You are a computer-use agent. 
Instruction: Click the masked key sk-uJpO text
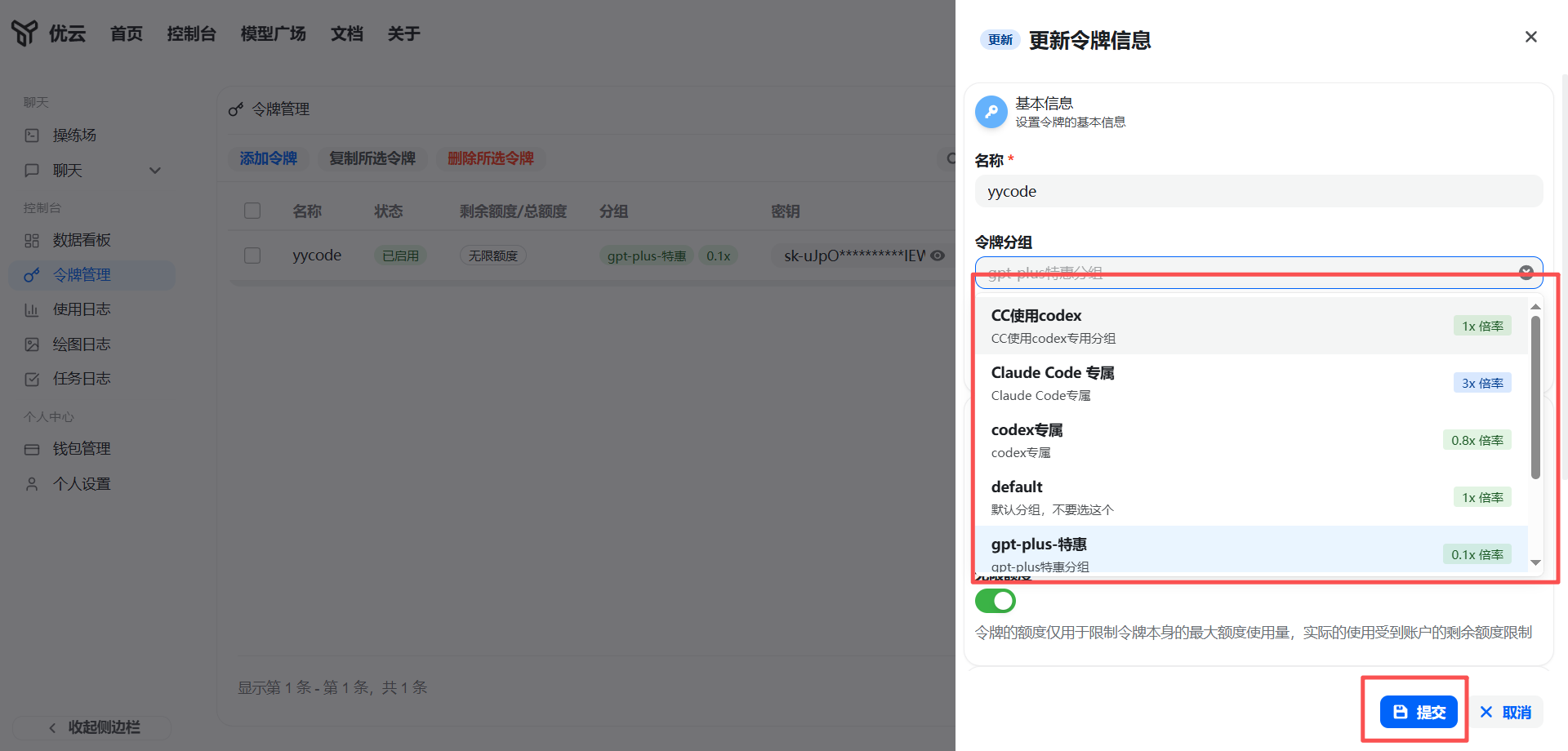point(854,256)
